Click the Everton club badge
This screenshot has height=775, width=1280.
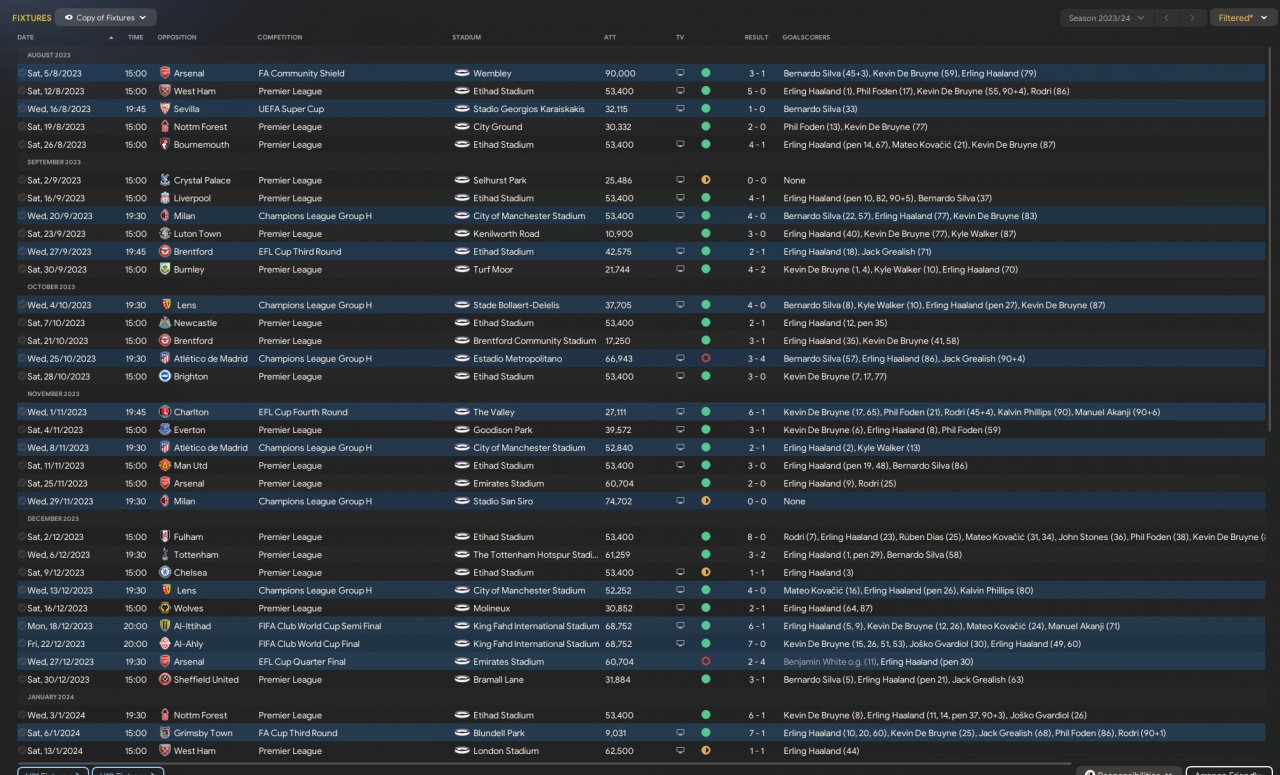[165, 430]
